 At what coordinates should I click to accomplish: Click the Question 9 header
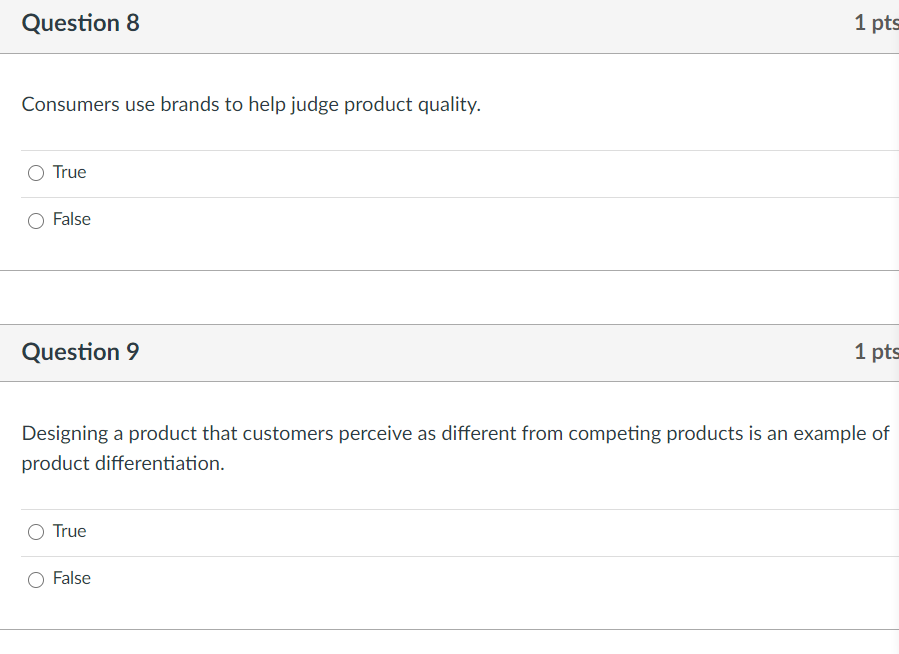80,352
